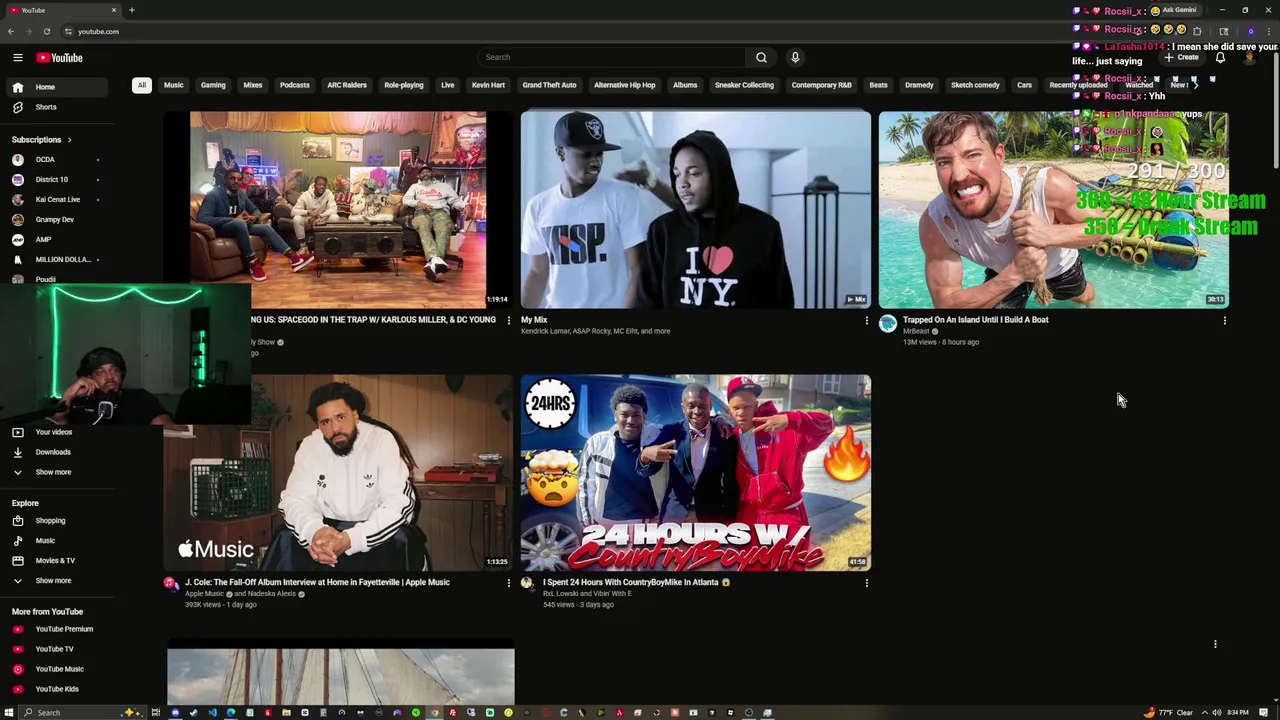Viewport: 1280px width, 720px height.
Task: Select the Kevin Hart filter chip
Action: (489, 85)
